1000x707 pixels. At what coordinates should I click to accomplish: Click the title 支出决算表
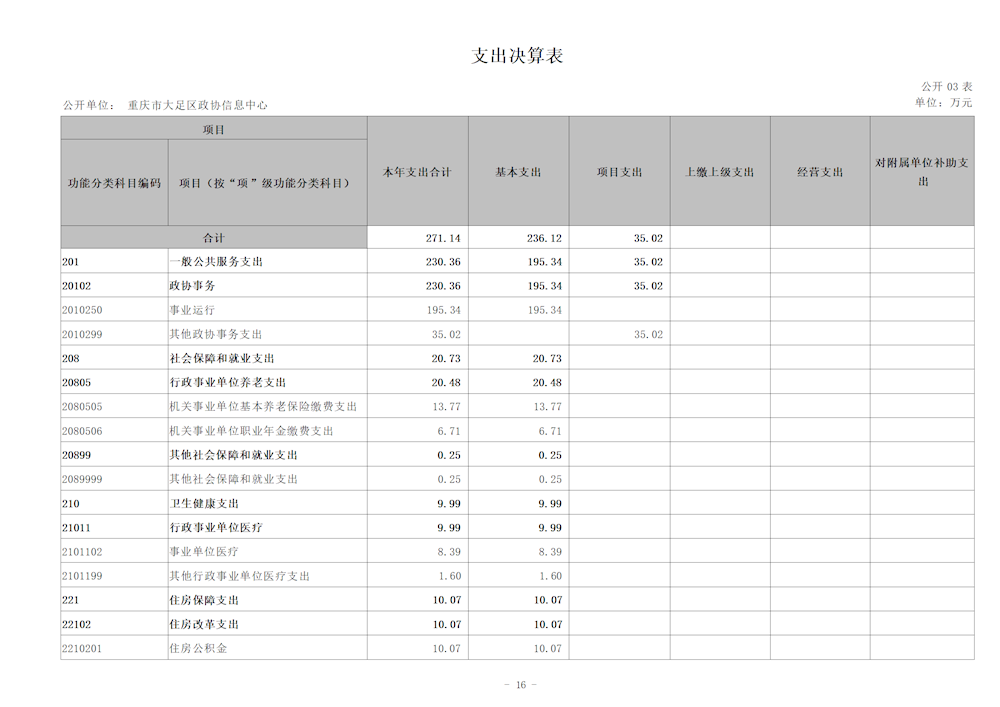[517, 55]
